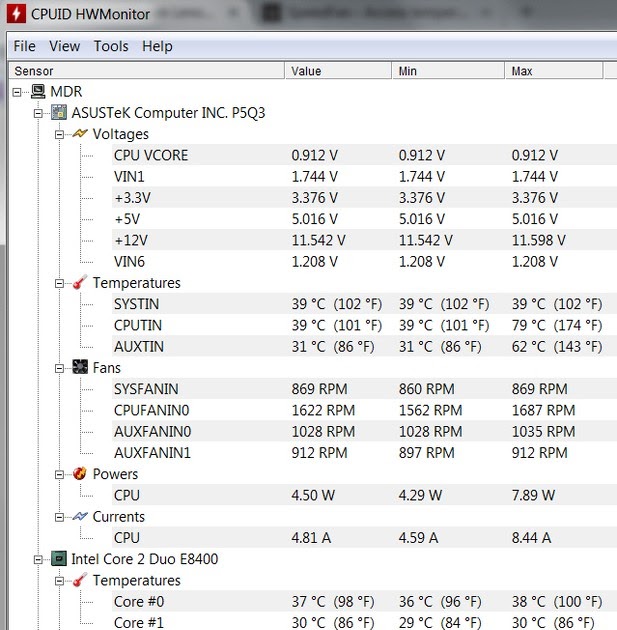Screen dimensions: 617x630
Task: Click the 62 °C max value for AUXTIN
Action: pyautogui.click(x=557, y=346)
